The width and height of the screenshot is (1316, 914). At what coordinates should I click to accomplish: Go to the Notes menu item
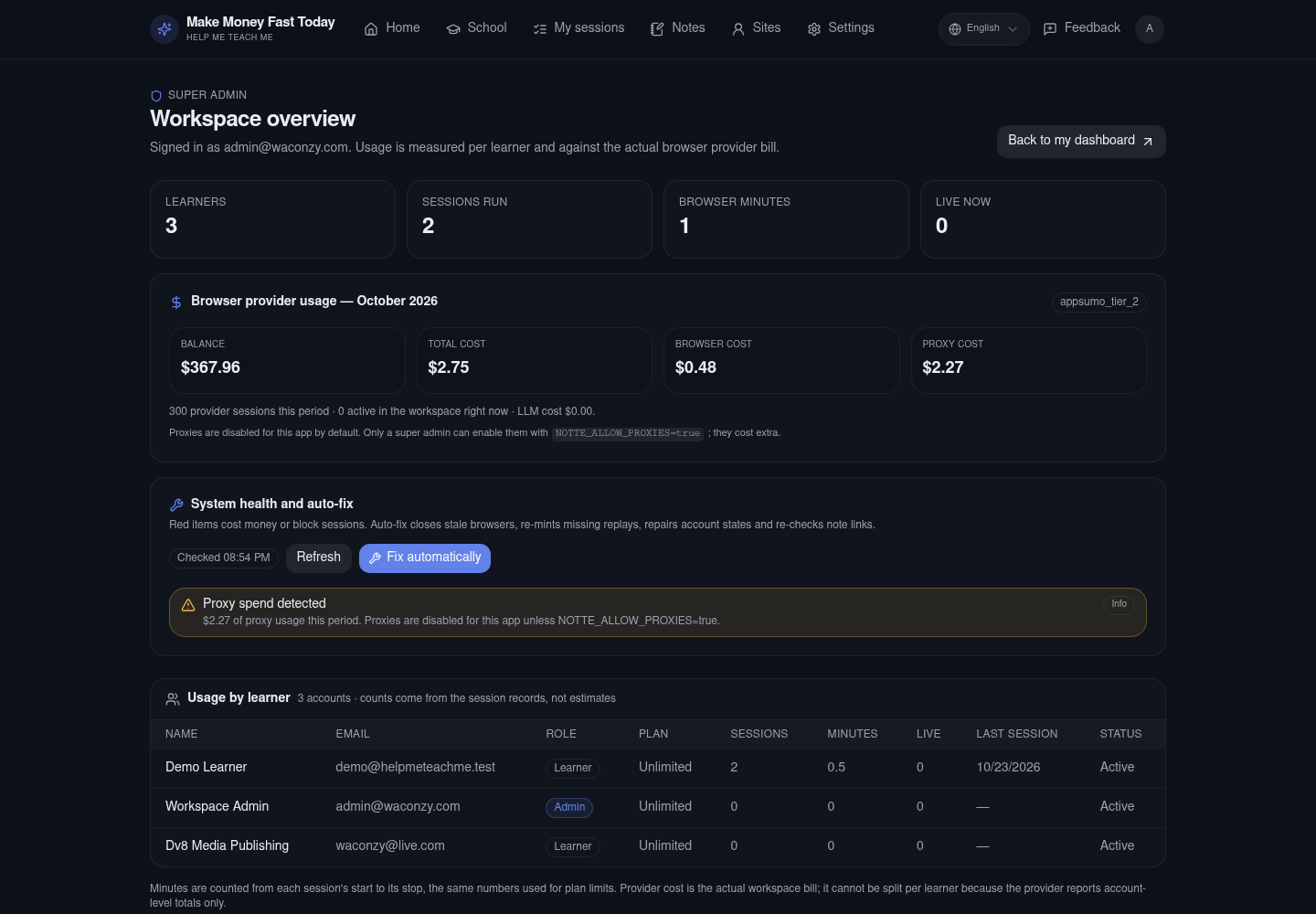pyautogui.click(x=677, y=28)
